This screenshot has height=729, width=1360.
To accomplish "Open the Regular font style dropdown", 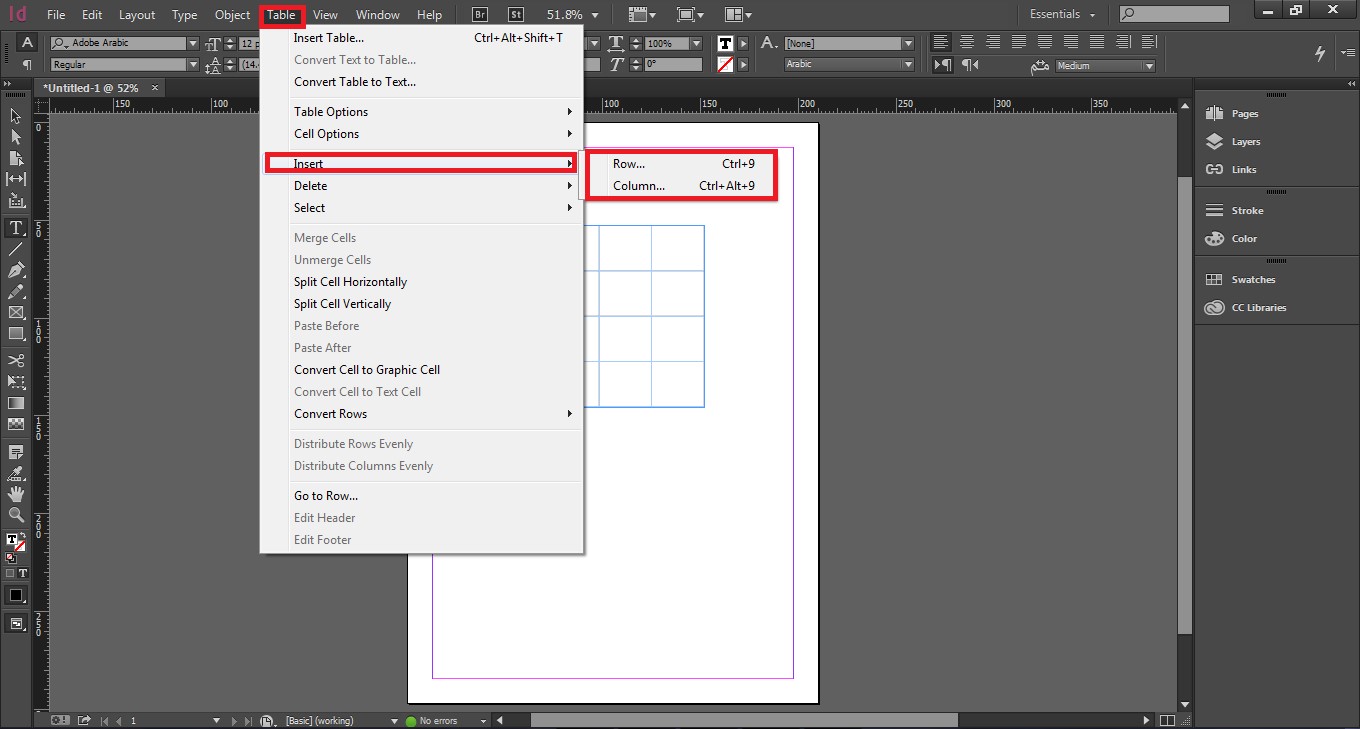I will point(193,65).
